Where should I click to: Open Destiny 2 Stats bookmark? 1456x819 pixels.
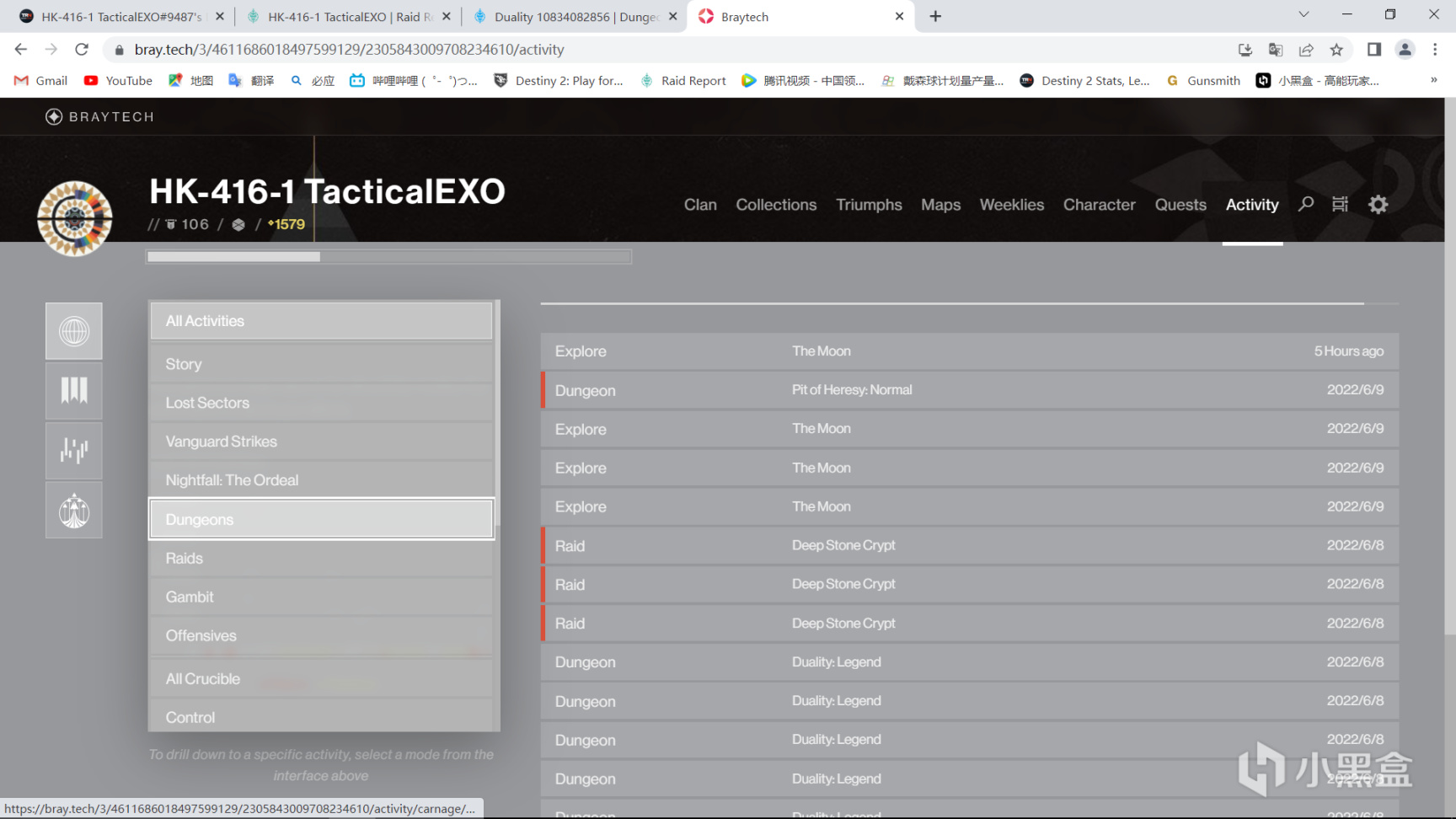1084,80
